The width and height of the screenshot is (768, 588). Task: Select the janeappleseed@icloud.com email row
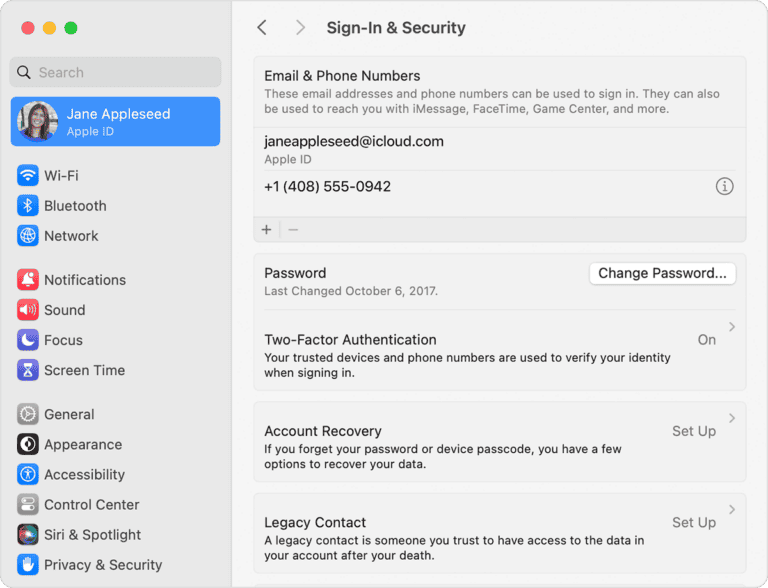pyautogui.click(x=500, y=149)
